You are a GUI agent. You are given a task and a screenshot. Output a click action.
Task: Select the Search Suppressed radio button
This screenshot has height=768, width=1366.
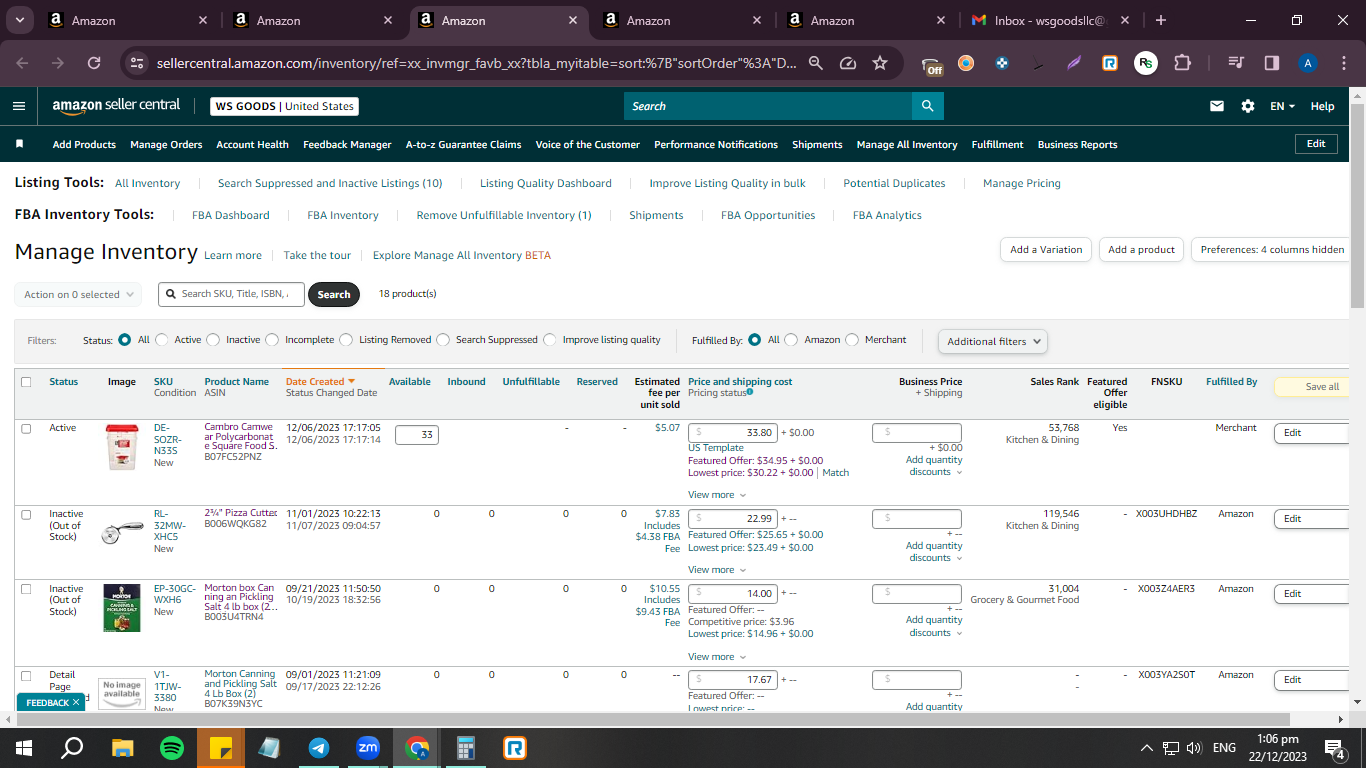(x=443, y=340)
